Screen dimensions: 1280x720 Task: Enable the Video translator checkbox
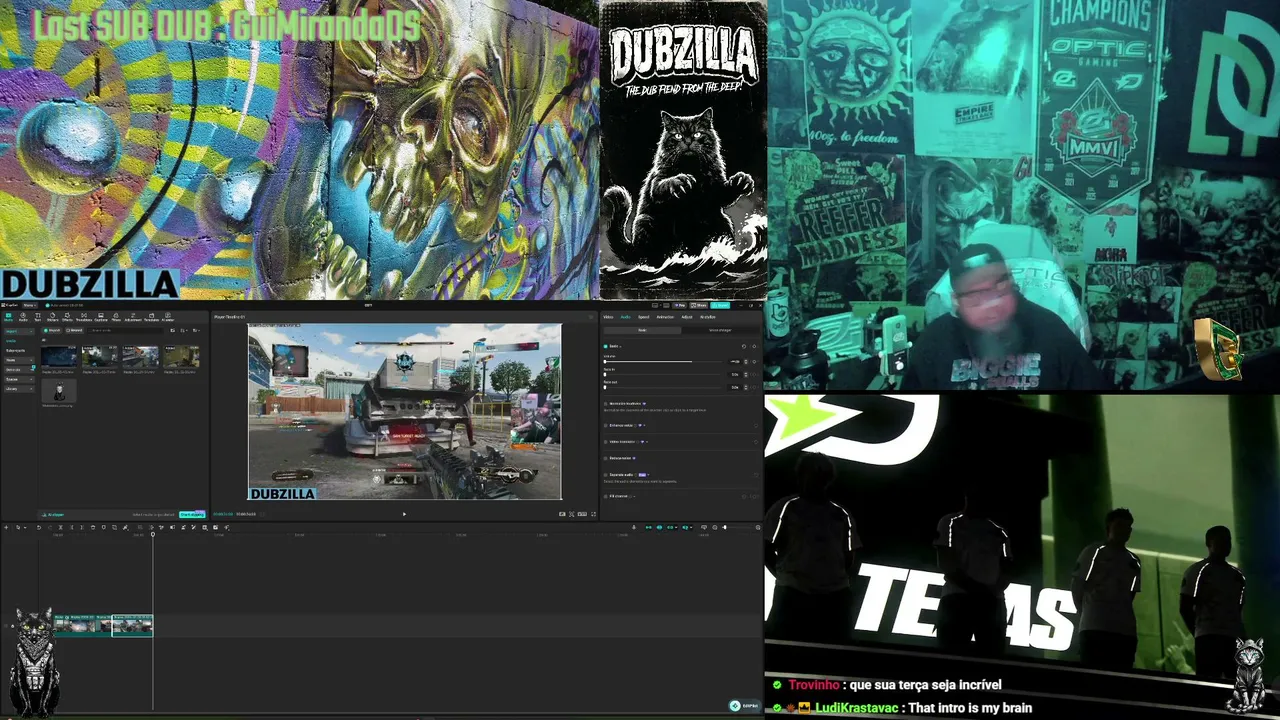[606, 441]
